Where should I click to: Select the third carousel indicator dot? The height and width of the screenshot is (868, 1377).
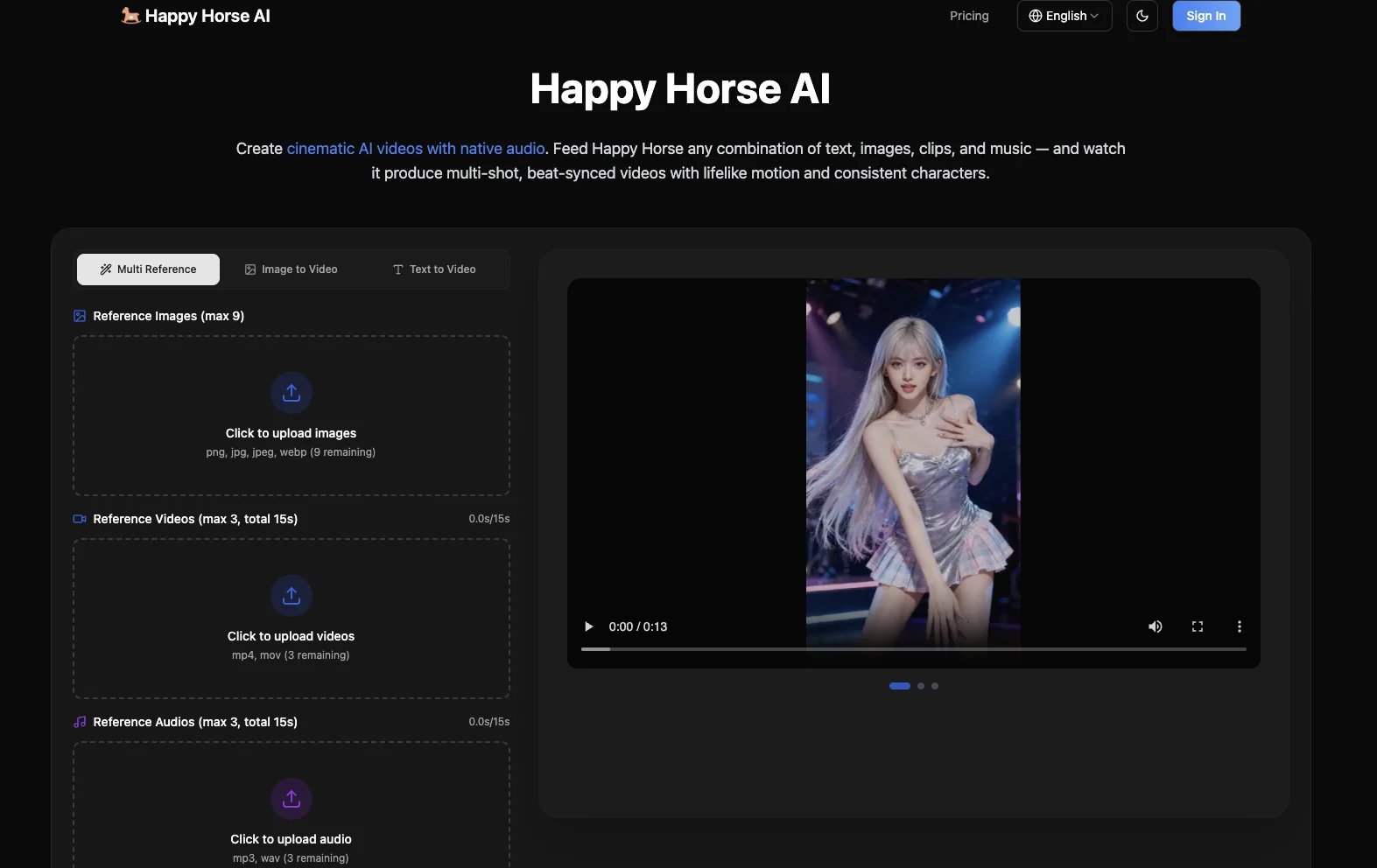[x=935, y=686]
